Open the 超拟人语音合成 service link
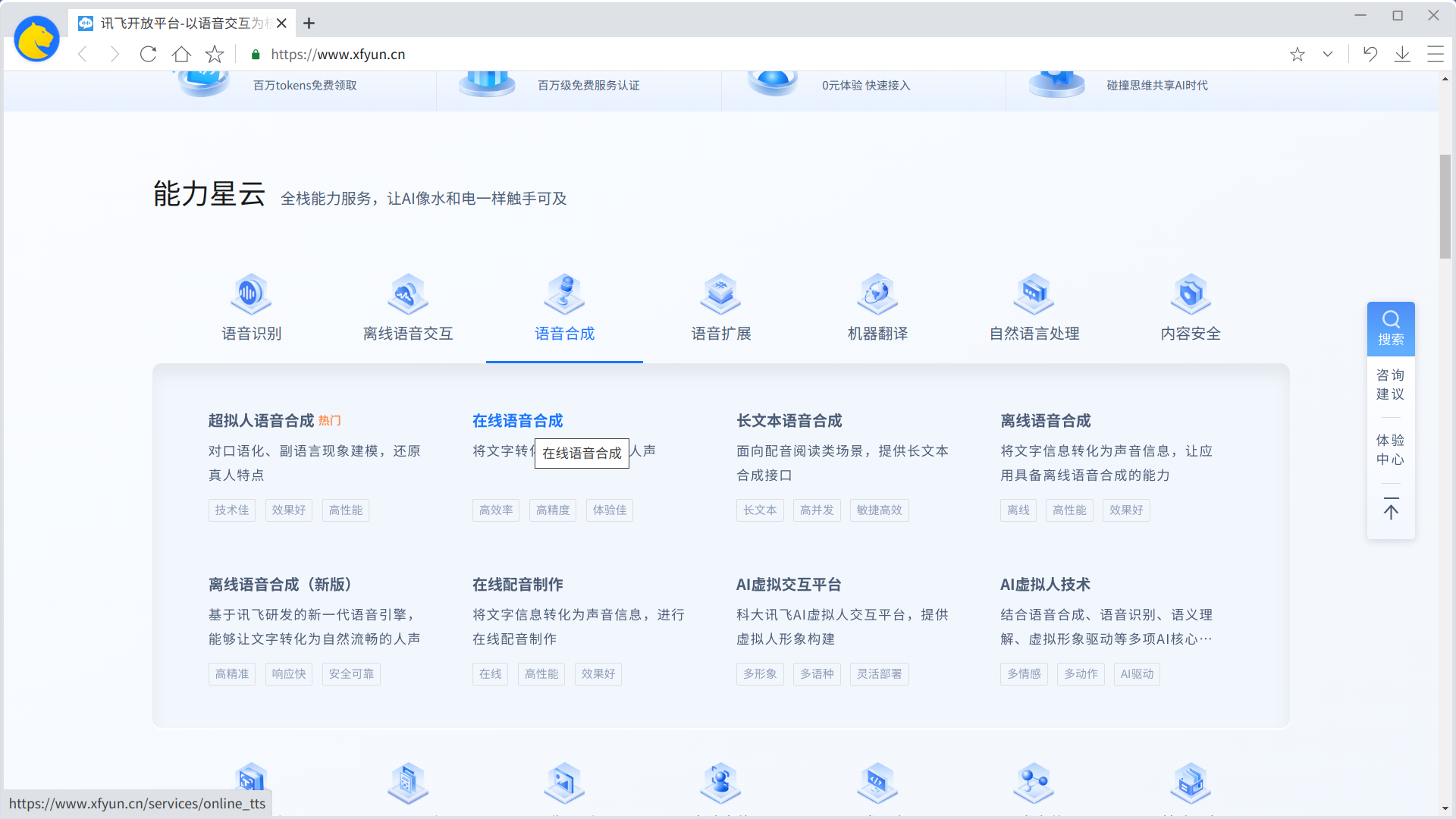The height and width of the screenshot is (819, 1456). coord(261,421)
